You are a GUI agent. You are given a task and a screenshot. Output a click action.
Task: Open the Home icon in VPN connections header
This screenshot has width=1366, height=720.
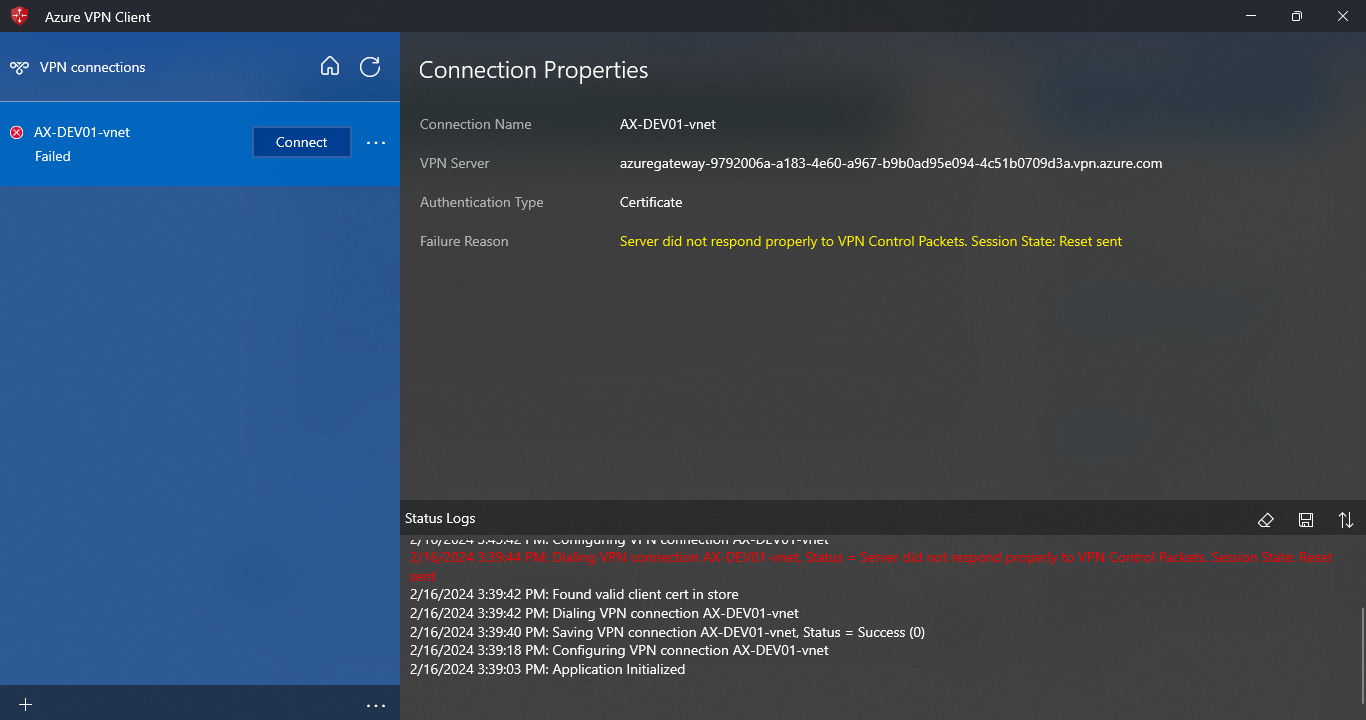point(330,67)
